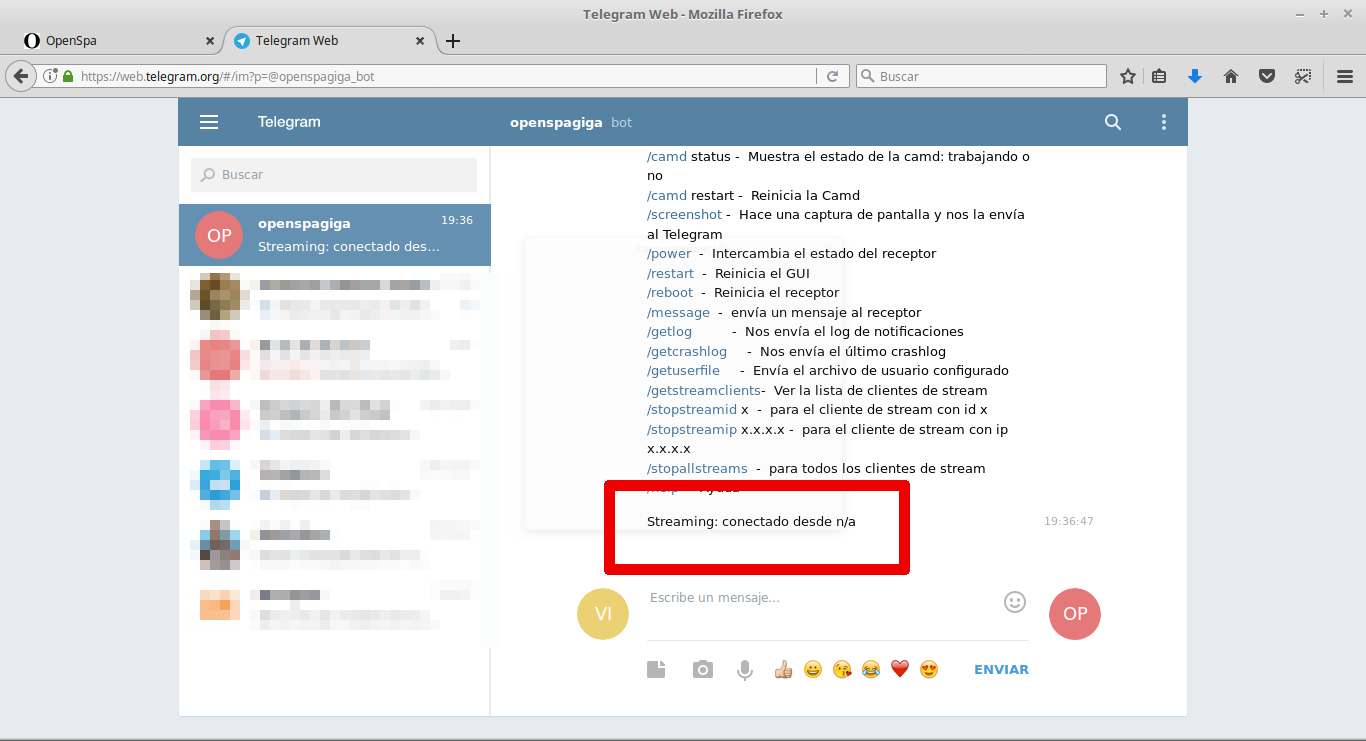Close the OpenSpa tab

210,41
